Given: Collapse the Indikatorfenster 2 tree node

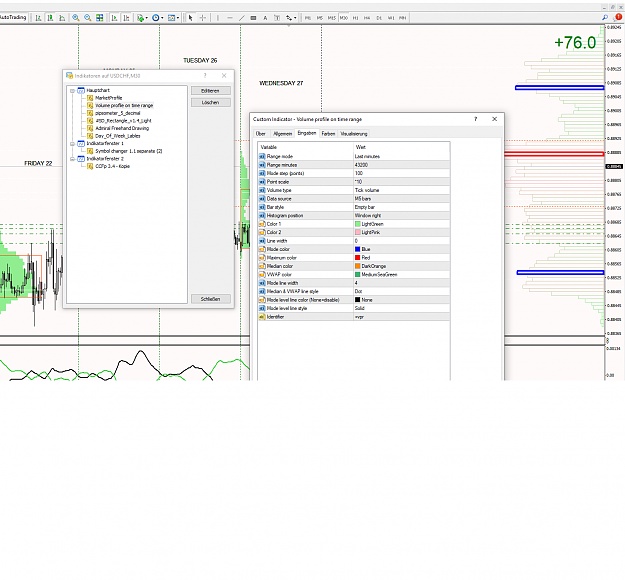Looking at the screenshot, I should [72, 159].
